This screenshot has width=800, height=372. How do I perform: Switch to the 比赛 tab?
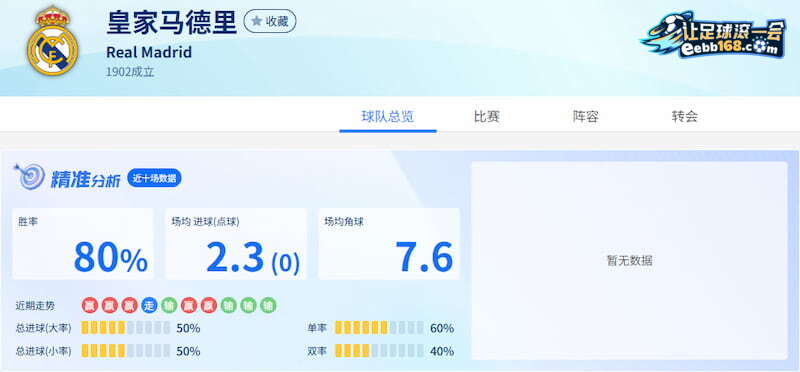click(486, 117)
